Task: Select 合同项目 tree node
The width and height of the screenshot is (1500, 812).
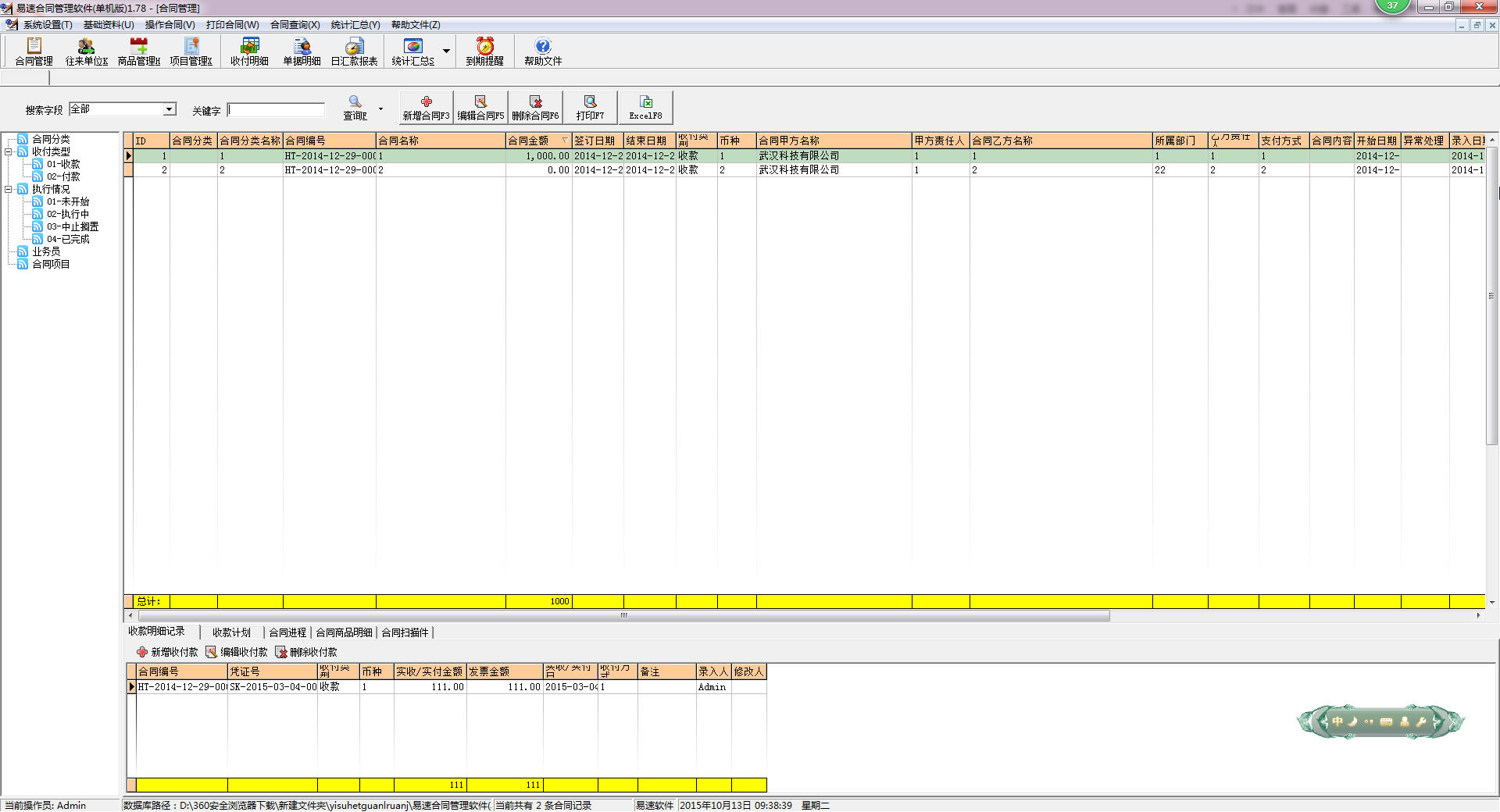Action: click(51, 264)
